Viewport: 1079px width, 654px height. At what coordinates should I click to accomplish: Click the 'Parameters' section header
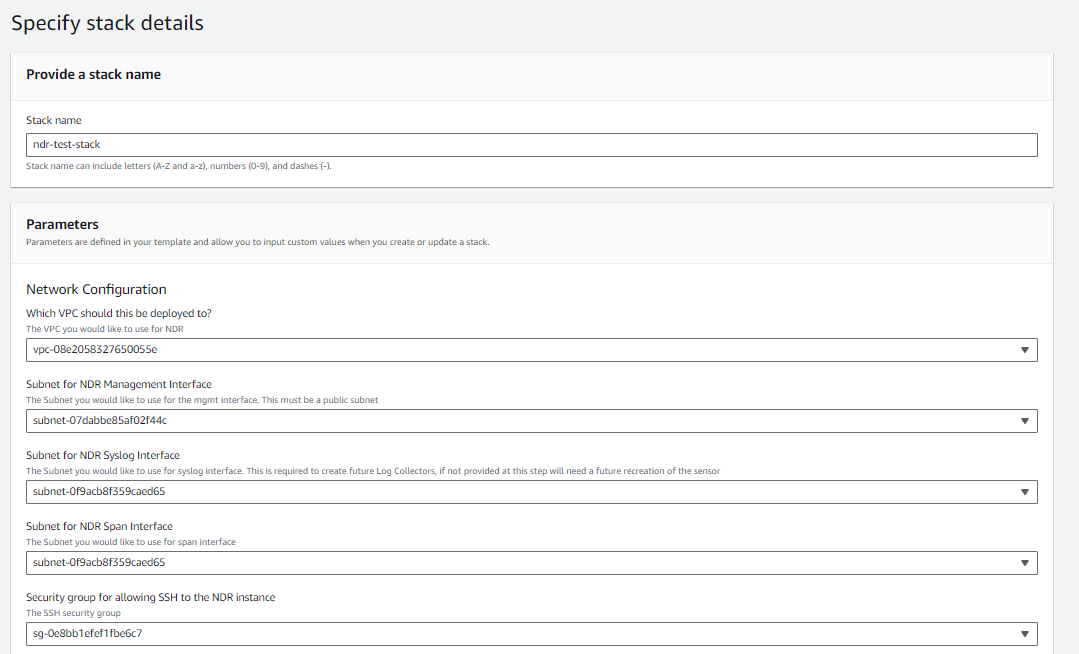62,225
